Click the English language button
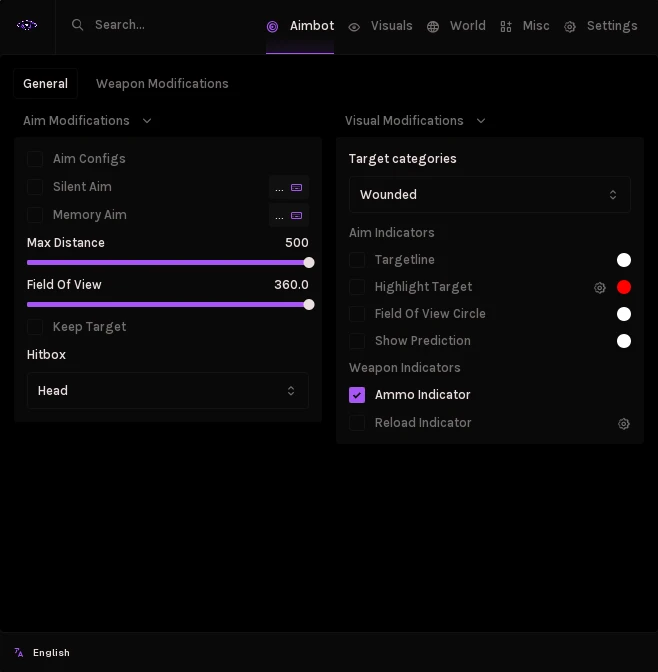Image resolution: width=658 pixels, height=672 pixels. tap(51, 653)
